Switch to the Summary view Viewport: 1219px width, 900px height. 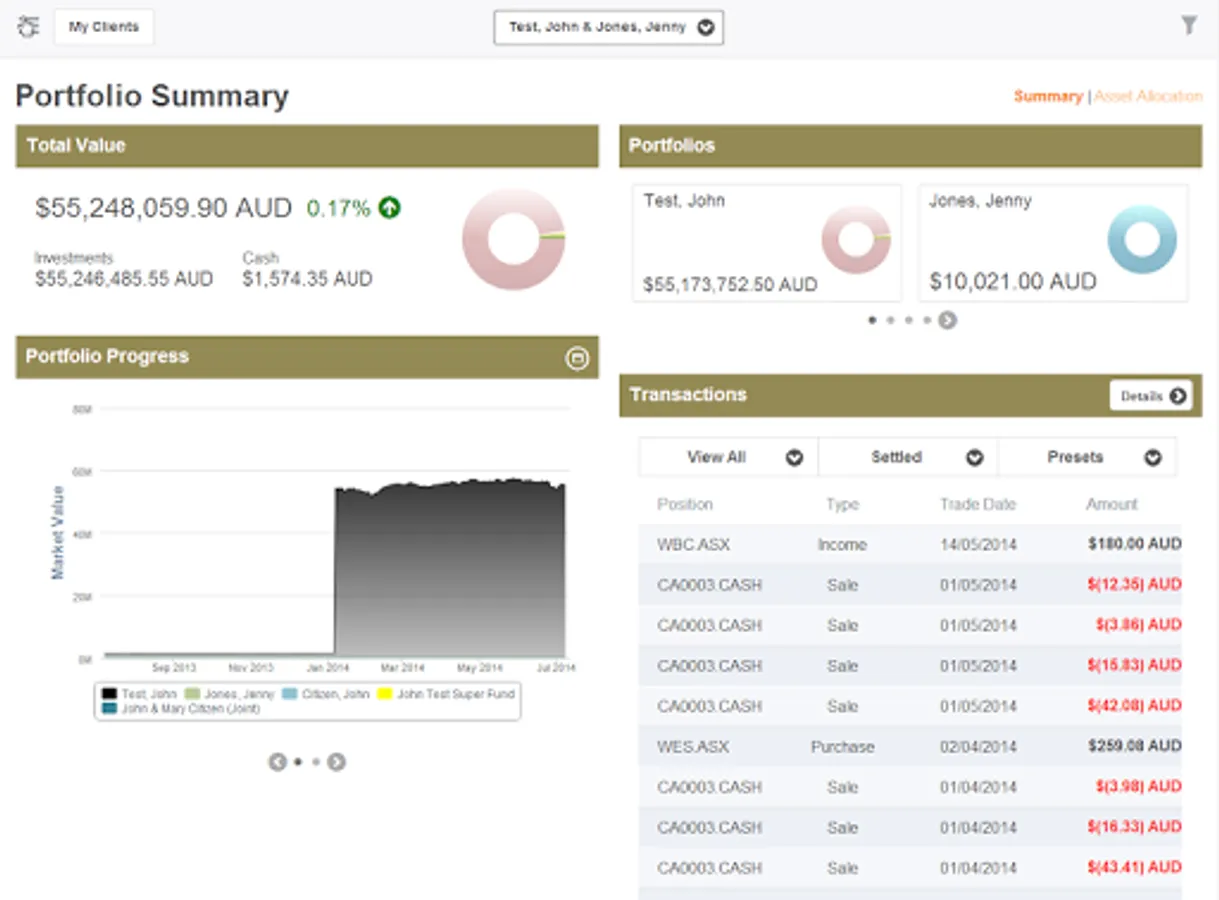(x=1048, y=96)
